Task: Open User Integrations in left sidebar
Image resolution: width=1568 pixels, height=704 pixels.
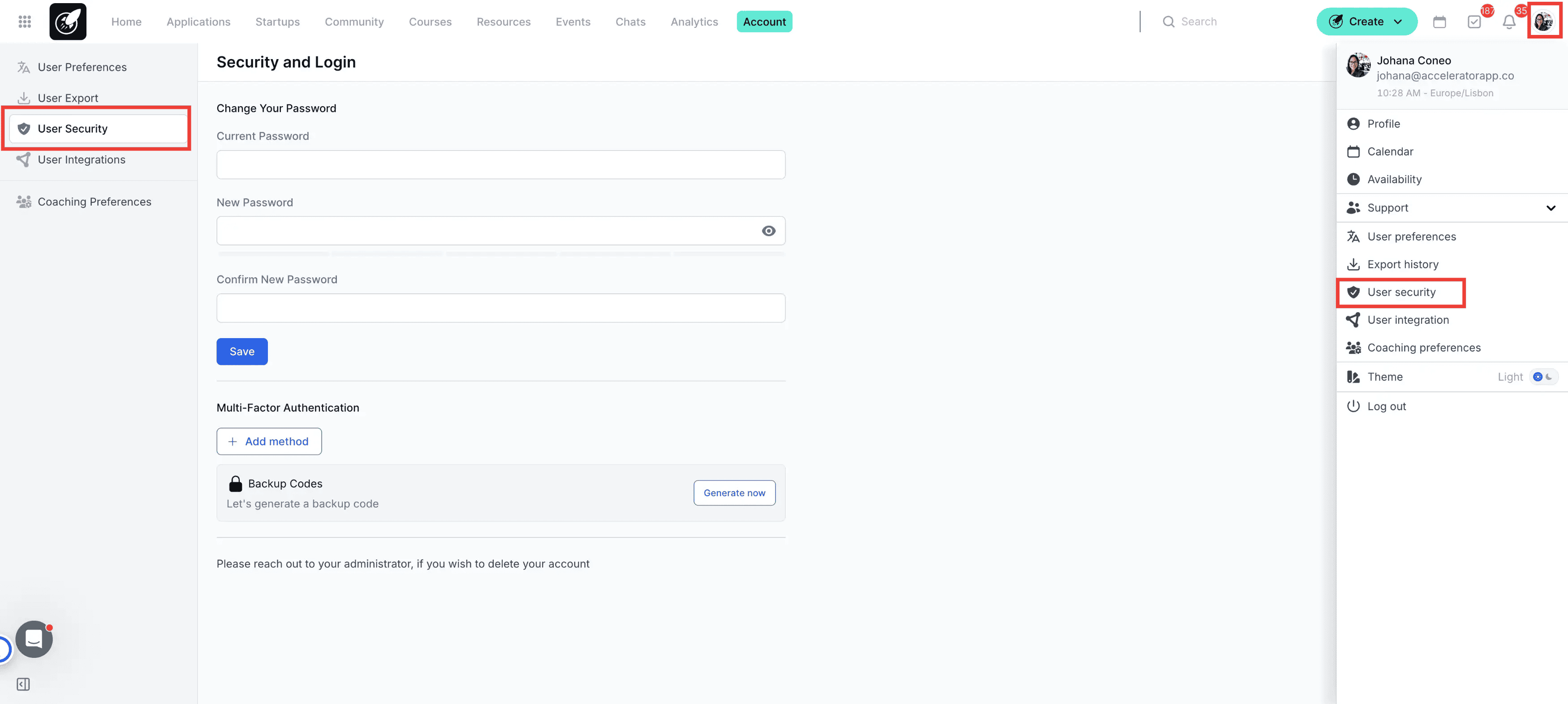Action: [x=82, y=159]
